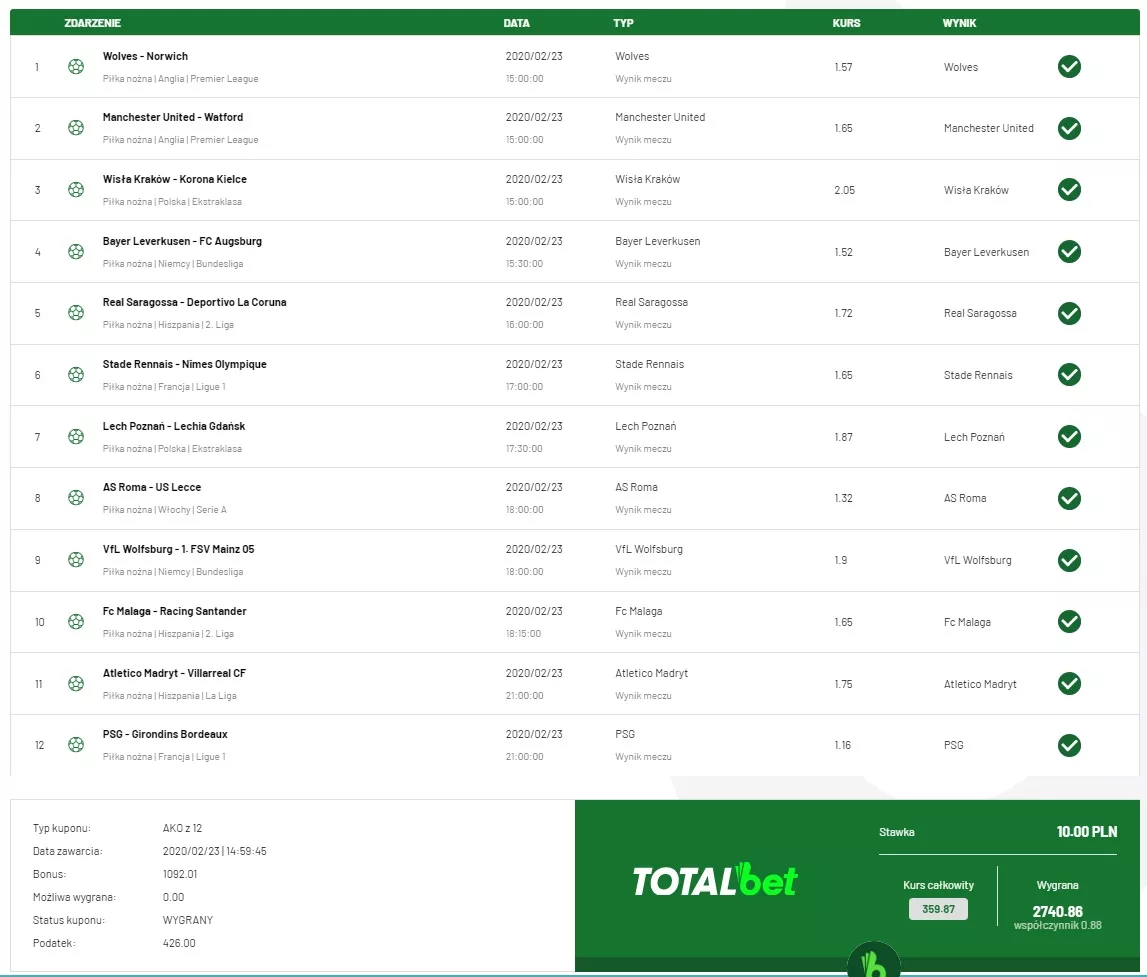
Task: Click the 10.00 PLN stake amount
Action: click(1086, 832)
